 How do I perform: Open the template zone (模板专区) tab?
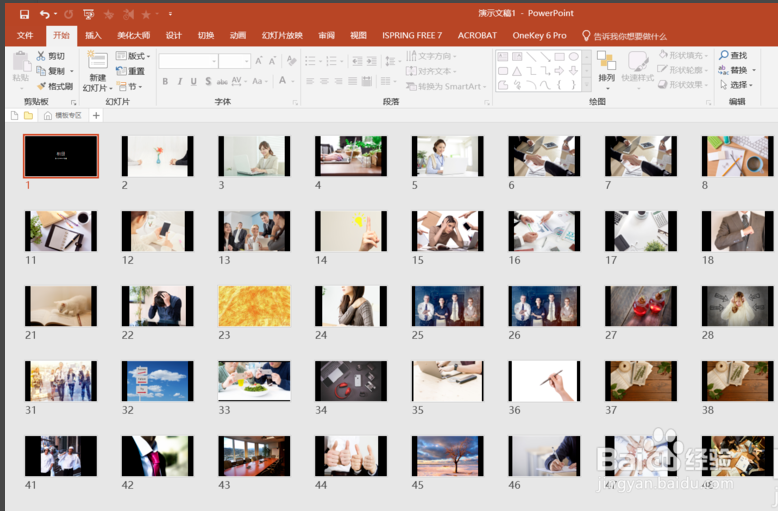click(x=63, y=116)
